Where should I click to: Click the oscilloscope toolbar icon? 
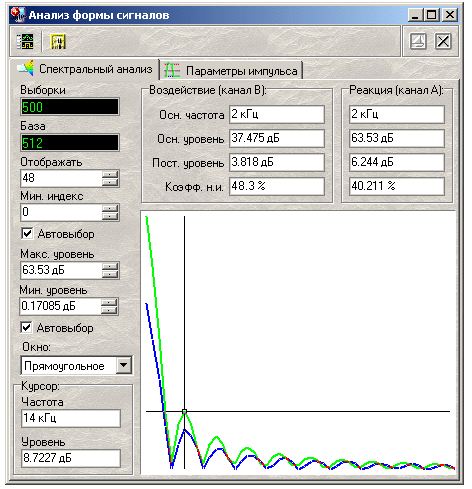point(25,41)
